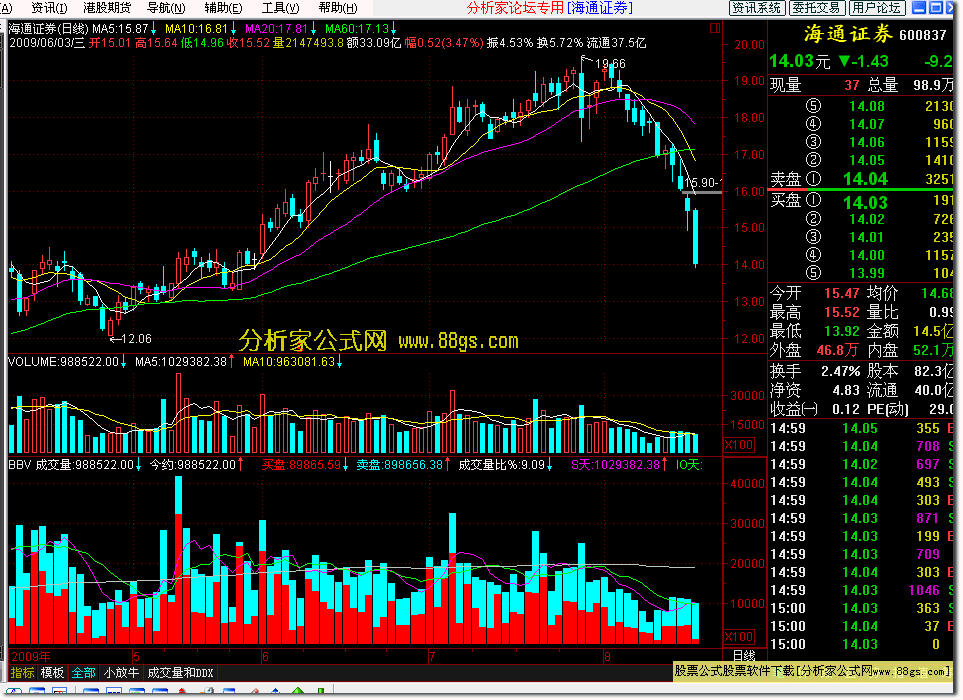The image size is (963, 700).
Task: Select the 指标 tab
Action: (22, 673)
